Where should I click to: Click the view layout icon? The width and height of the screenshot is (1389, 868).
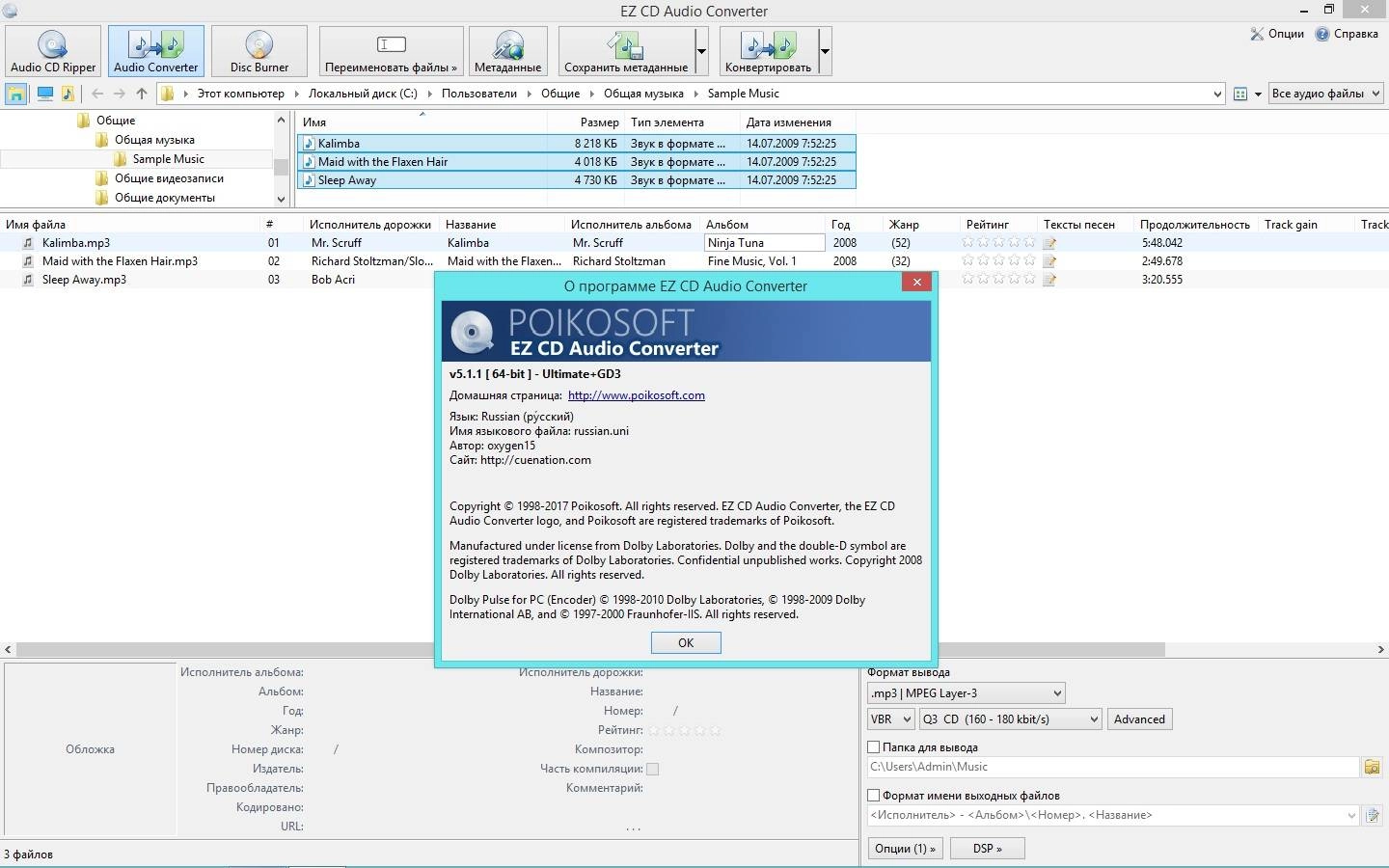[1240, 94]
